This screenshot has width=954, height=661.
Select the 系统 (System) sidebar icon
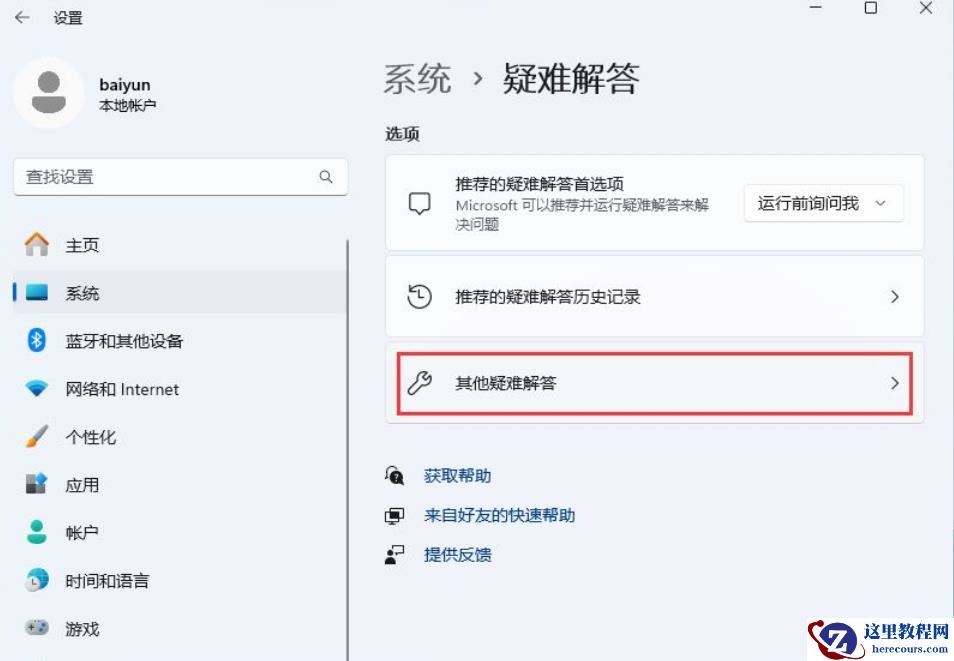[x=34, y=293]
